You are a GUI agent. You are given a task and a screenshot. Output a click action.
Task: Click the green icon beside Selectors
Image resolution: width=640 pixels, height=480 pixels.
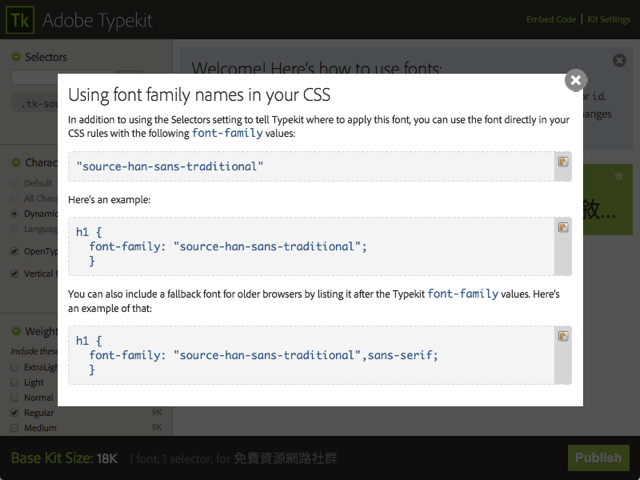pyautogui.click(x=15, y=57)
